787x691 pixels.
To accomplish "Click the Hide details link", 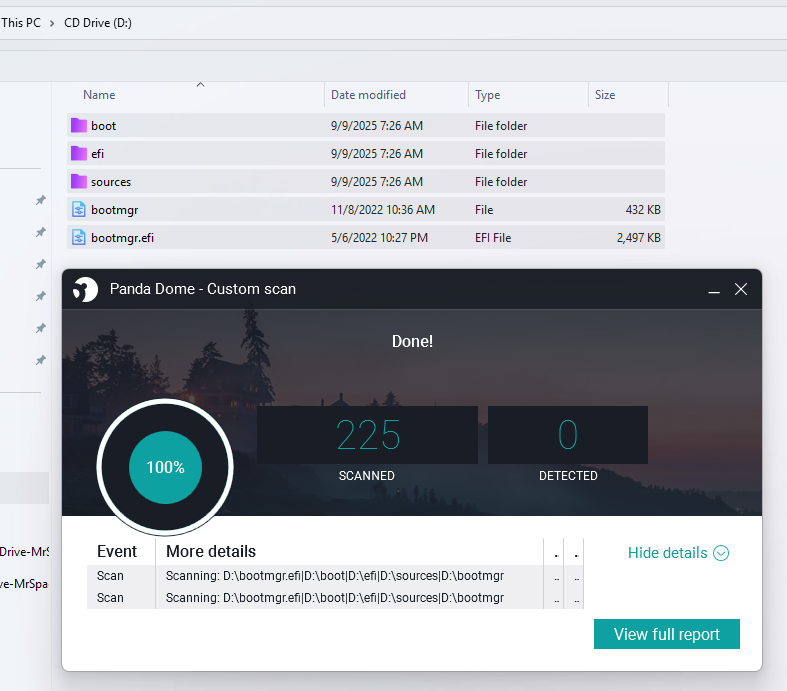I will click(x=668, y=553).
